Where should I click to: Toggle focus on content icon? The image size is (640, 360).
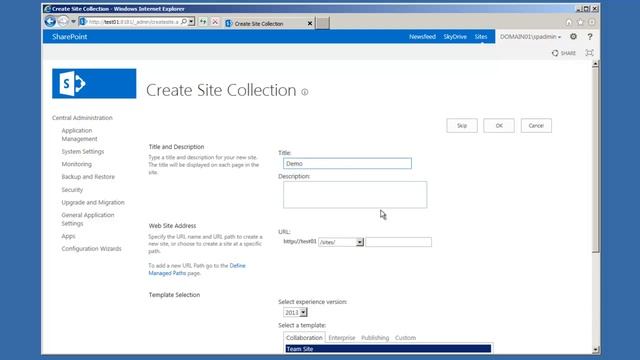pyautogui.click(x=589, y=53)
